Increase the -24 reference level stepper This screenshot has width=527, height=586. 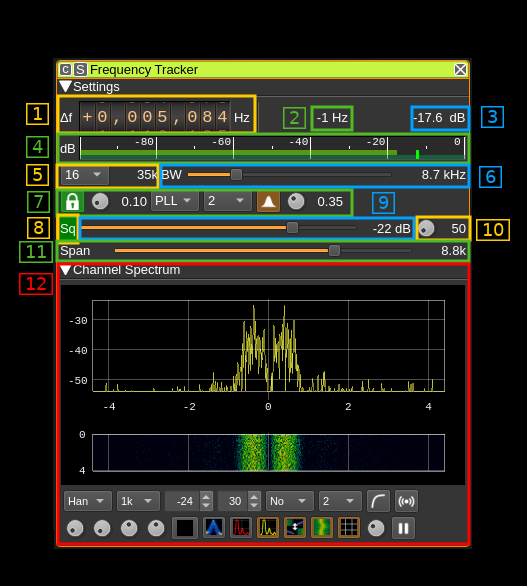click(206, 497)
